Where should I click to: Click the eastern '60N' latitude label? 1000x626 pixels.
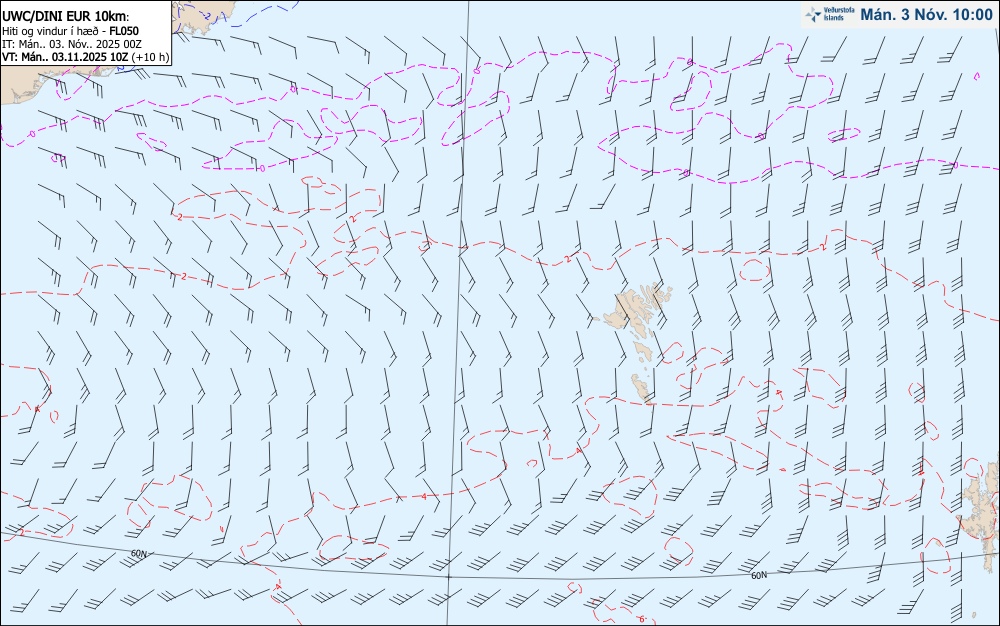click(759, 576)
